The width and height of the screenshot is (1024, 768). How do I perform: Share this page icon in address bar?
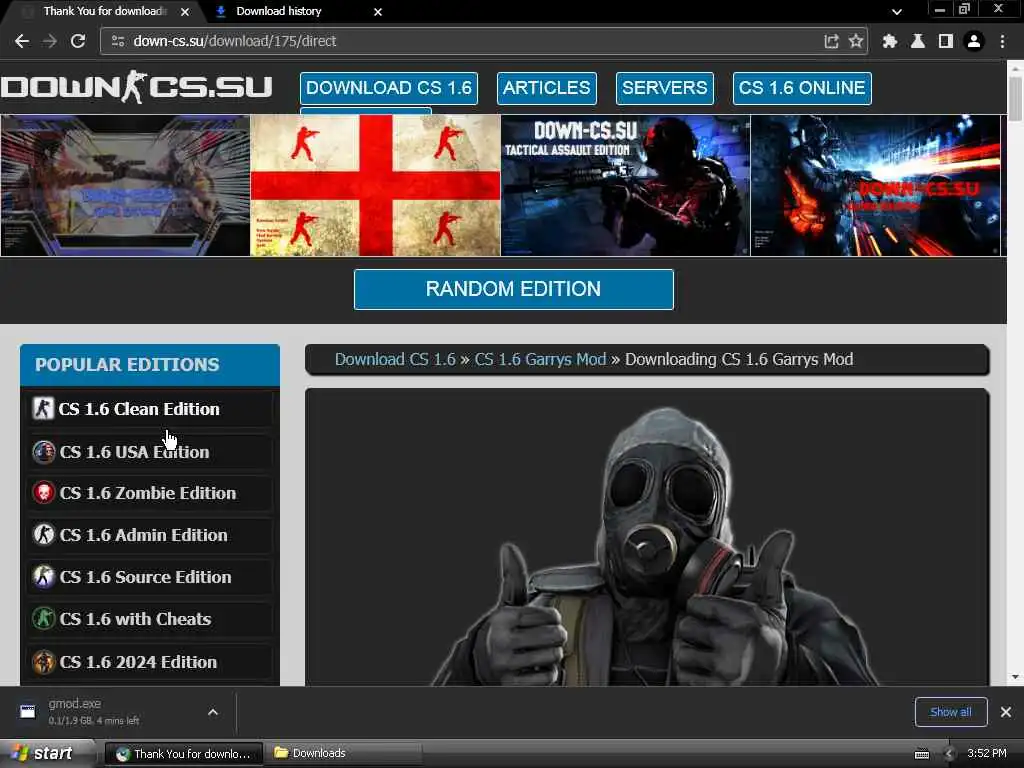click(x=831, y=41)
